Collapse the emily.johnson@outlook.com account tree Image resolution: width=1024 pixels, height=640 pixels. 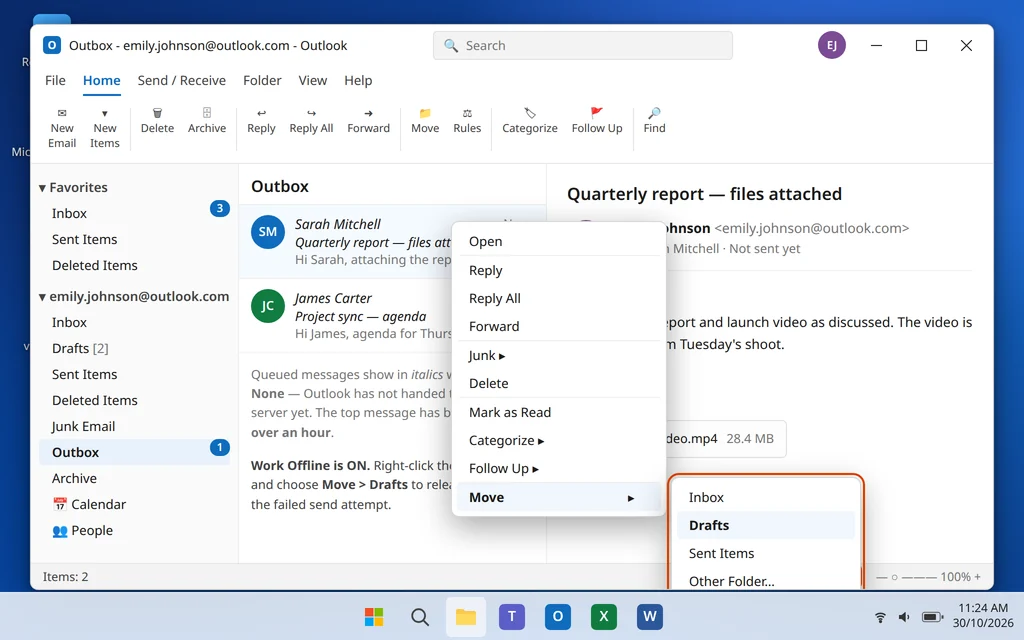(42, 297)
